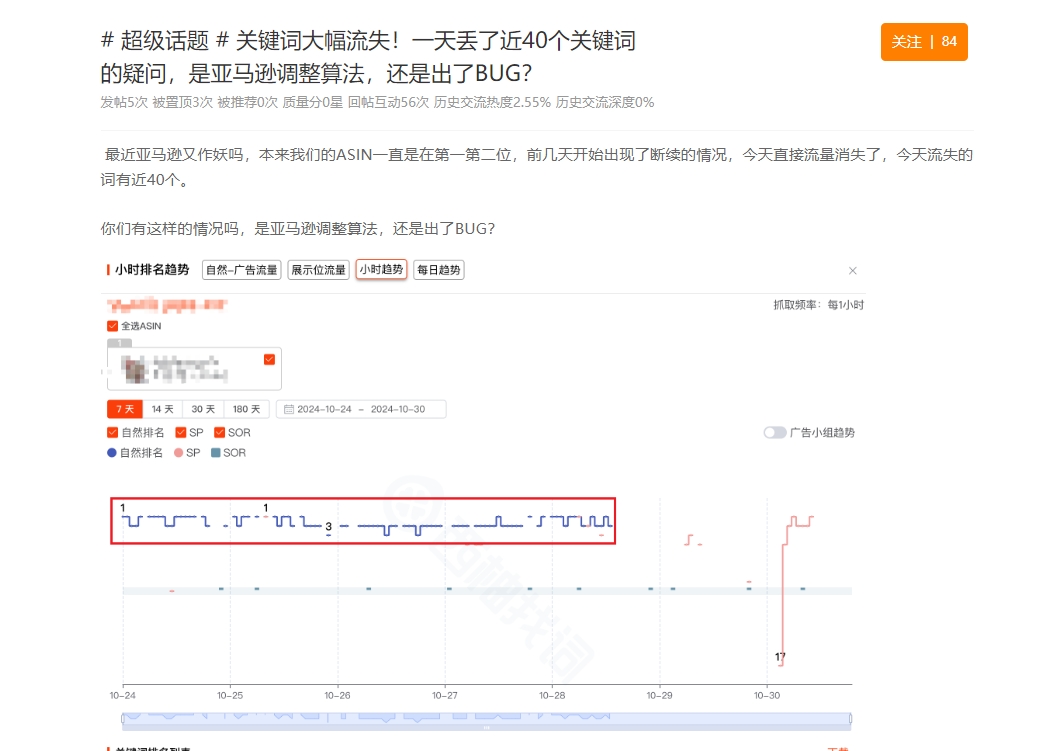Choose the 180 天 range
This screenshot has height=751, width=1059.
pos(246,409)
